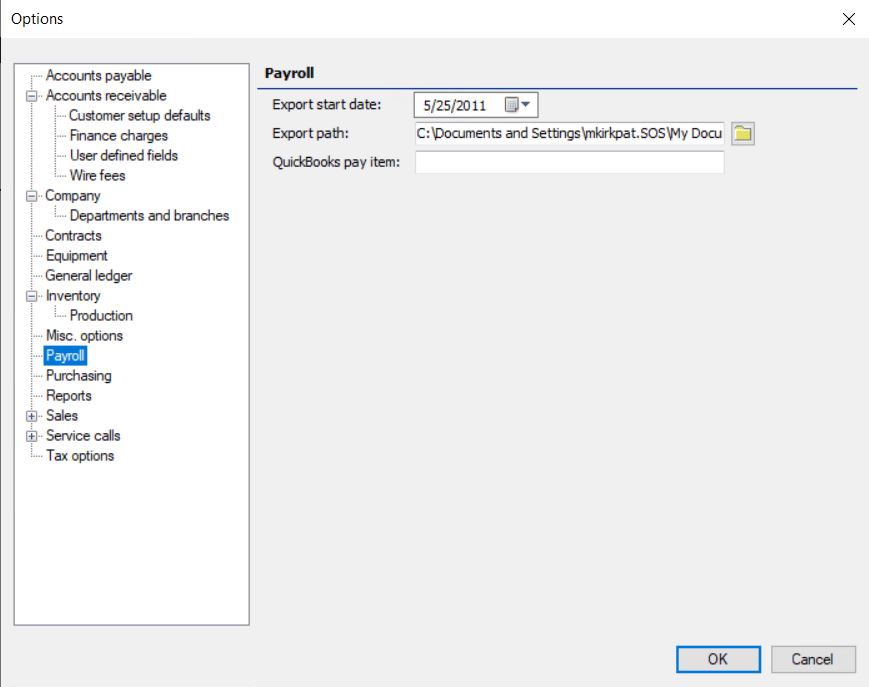Open the Export start date calendar dropdown
Screen dimensions: 869x687
(x=518, y=104)
